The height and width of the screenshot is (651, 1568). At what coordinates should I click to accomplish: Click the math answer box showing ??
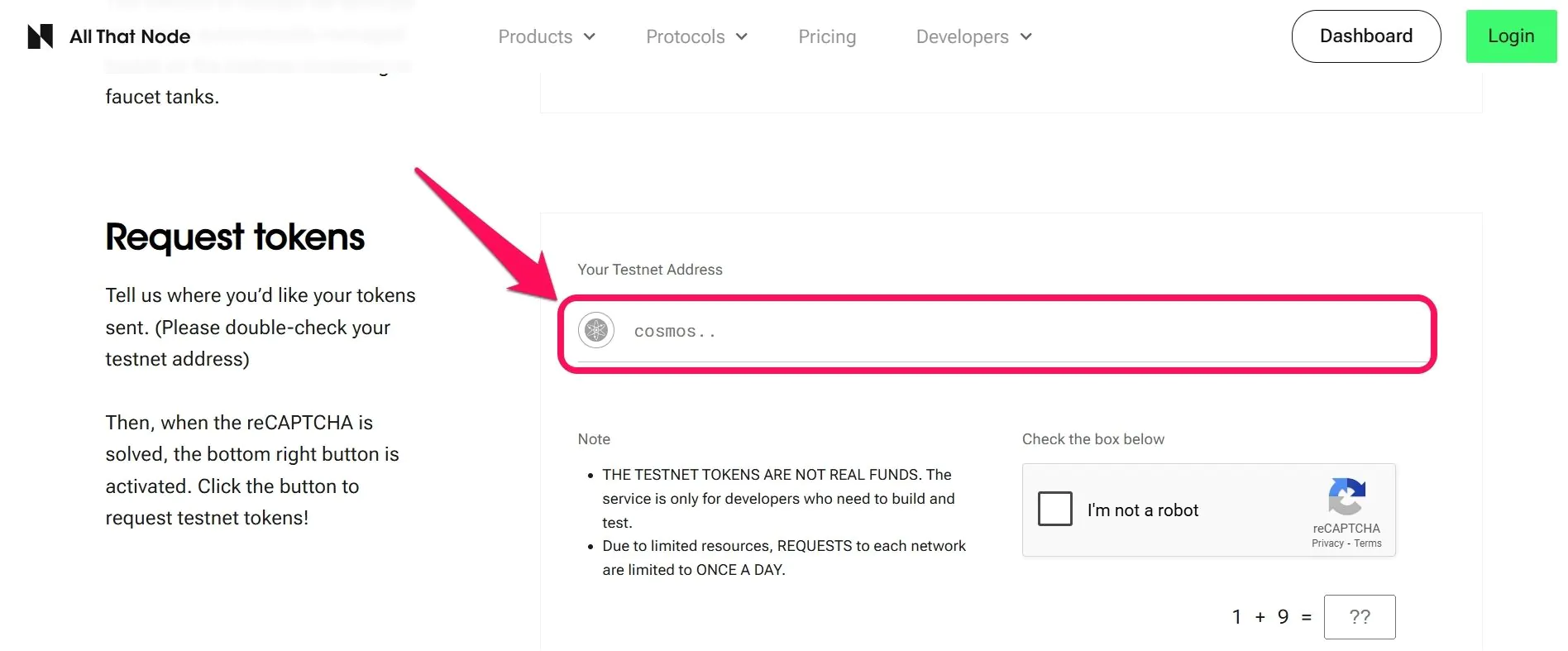tap(1360, 617)
